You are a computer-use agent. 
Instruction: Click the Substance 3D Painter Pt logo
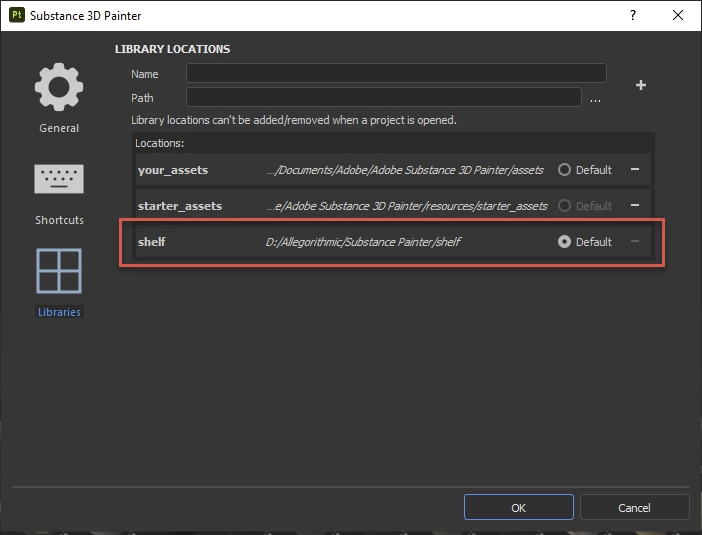pyautogui.click(x=17, y=15)
